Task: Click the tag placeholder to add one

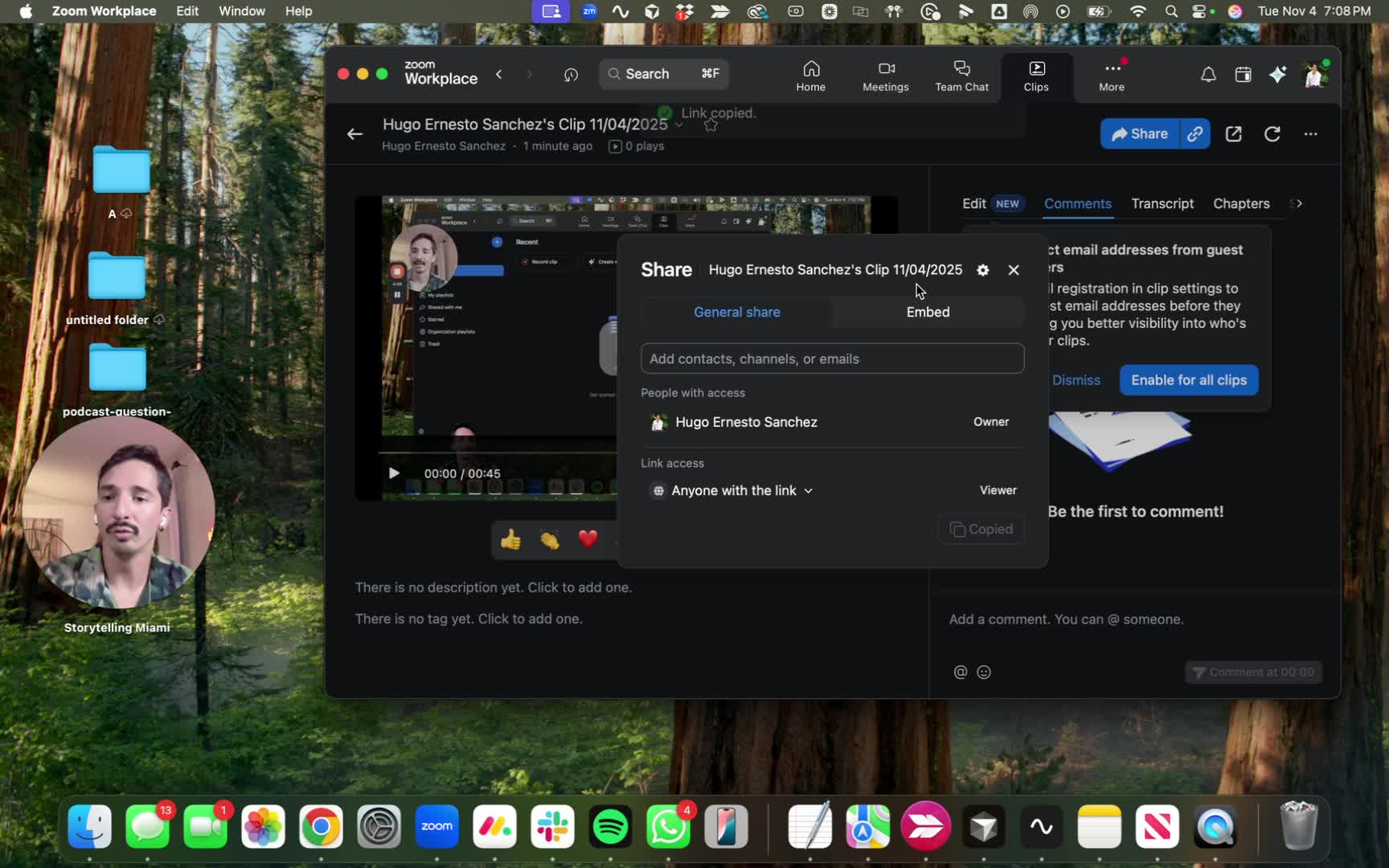Action: [x=468, y=619]
